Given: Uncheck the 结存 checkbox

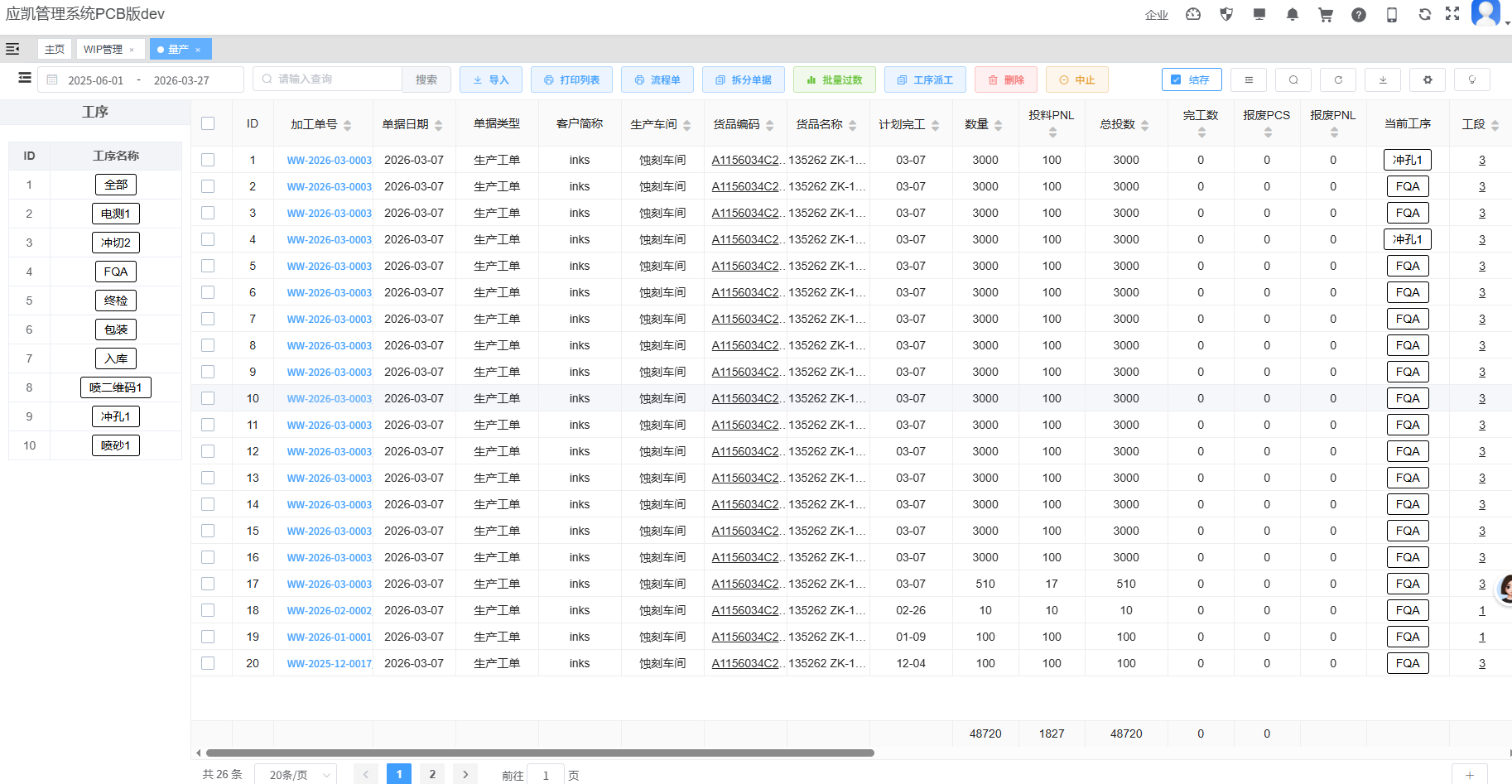Looking at the screenshot, I should click(1176, 80).
